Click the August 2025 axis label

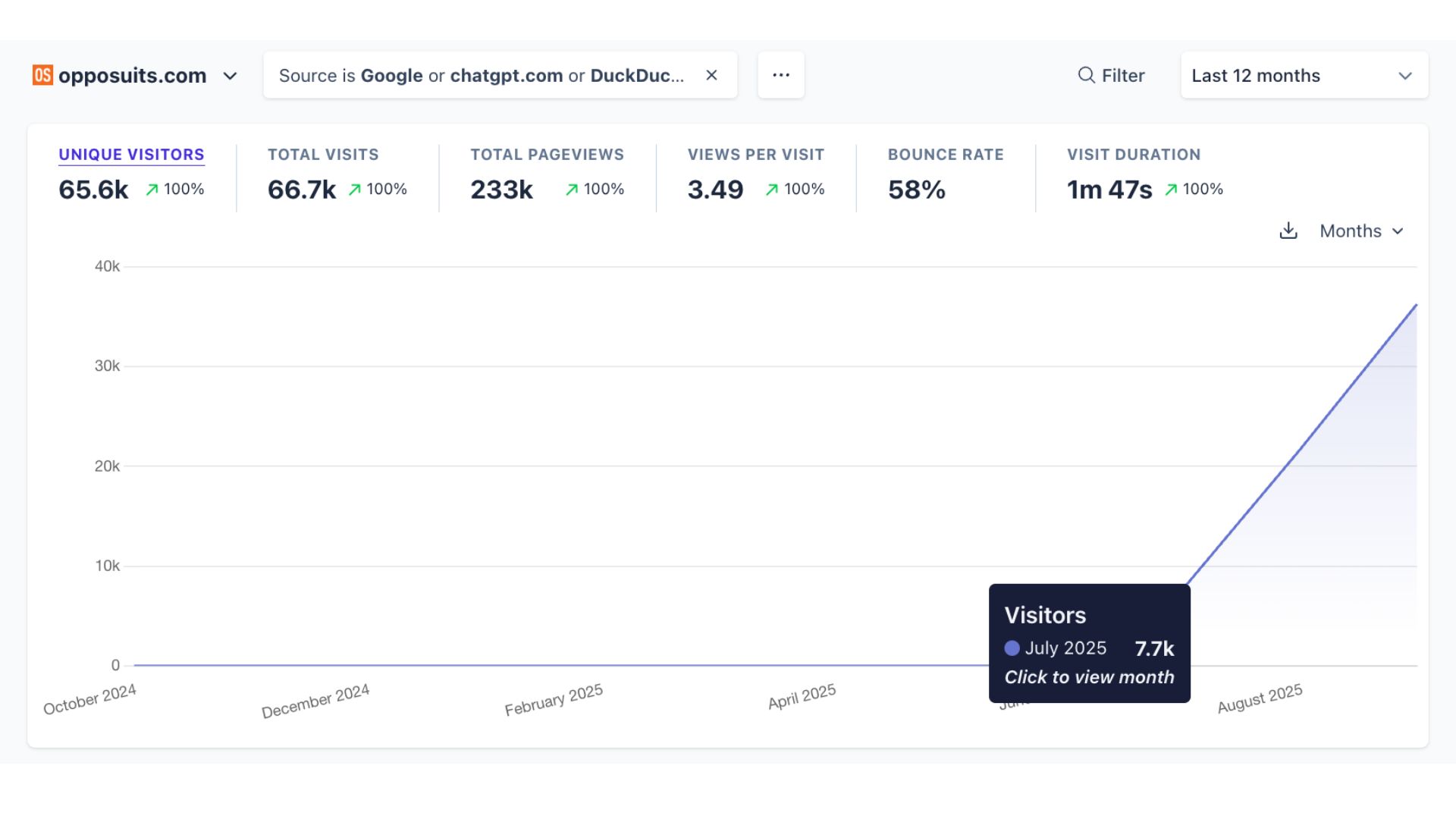tap(1260, 698)
